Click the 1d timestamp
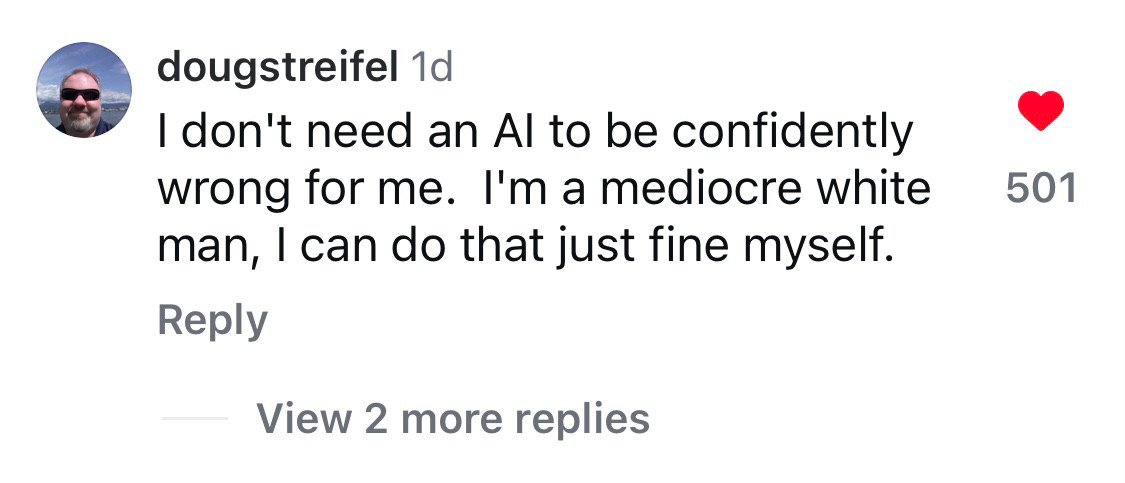Screen dimensions: 1125x483 431,68
